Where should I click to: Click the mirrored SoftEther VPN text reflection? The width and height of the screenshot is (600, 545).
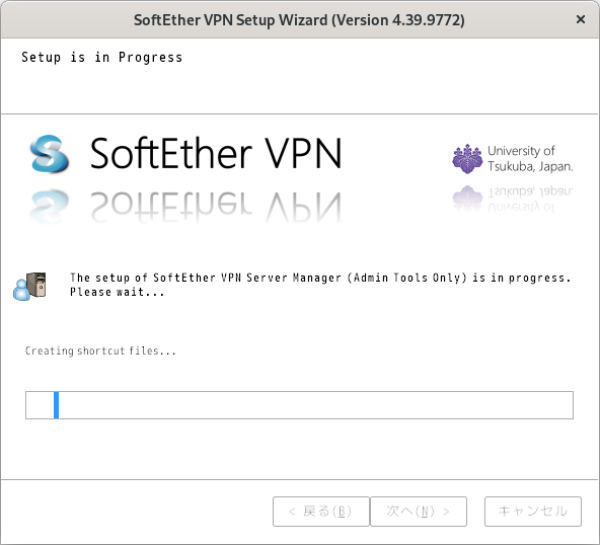(216, 203)
